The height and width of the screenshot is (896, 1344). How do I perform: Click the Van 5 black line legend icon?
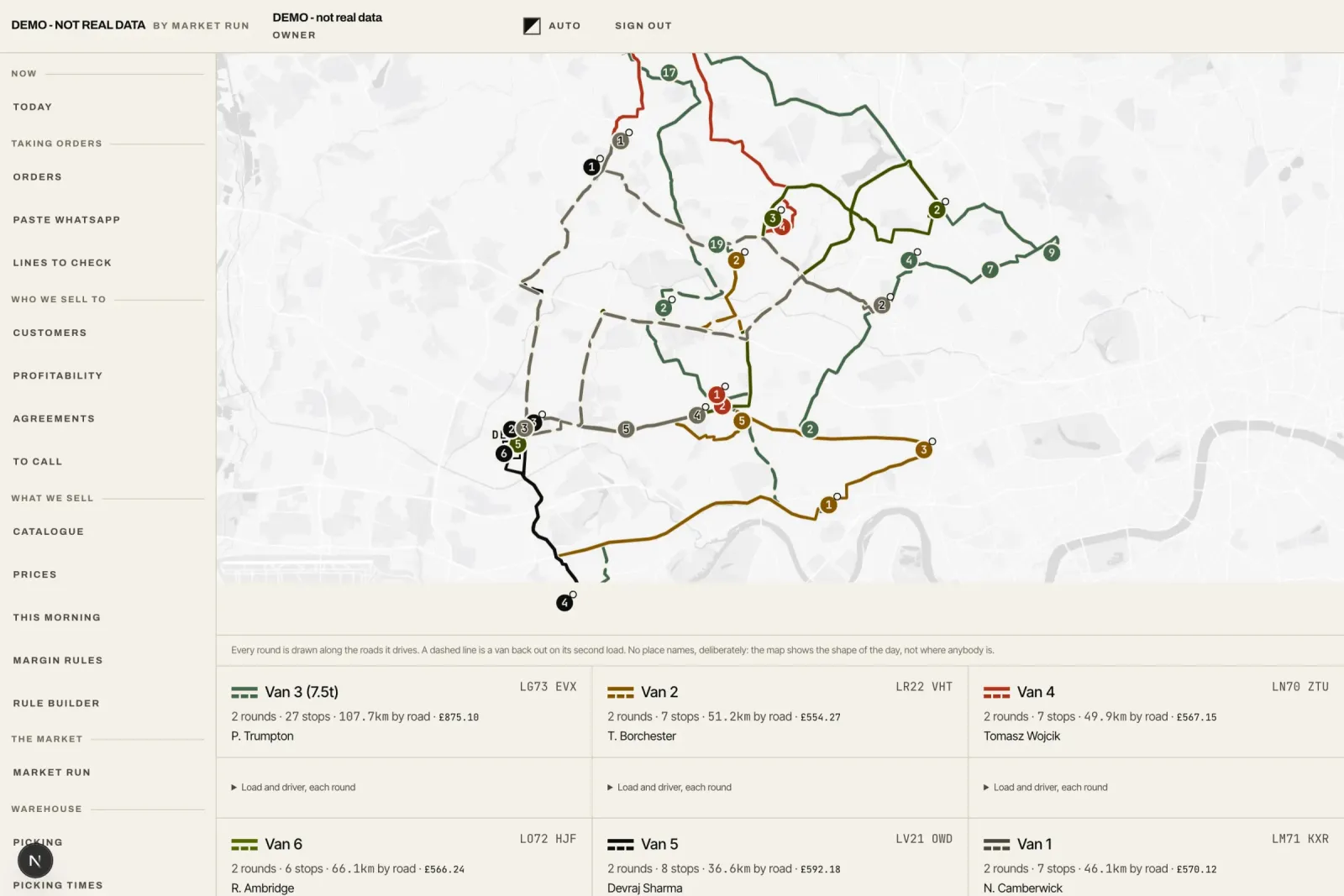point(620,845)
